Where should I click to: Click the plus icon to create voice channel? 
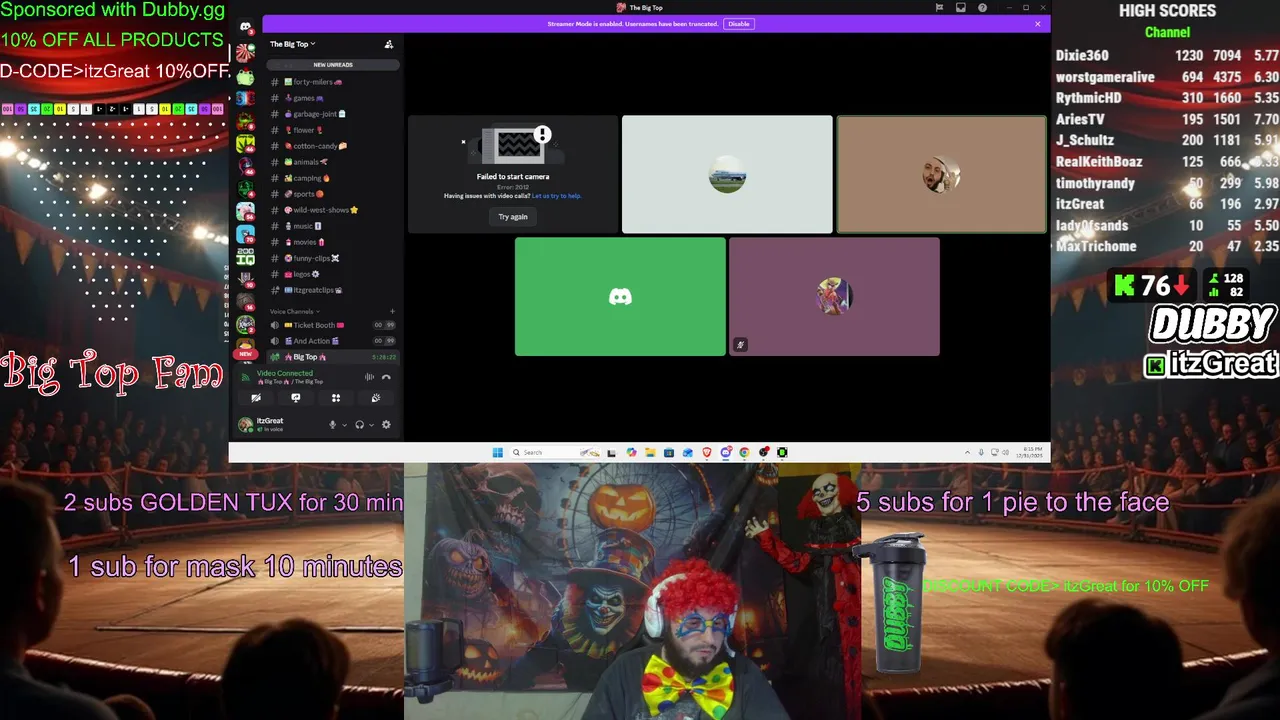[392, 311]
